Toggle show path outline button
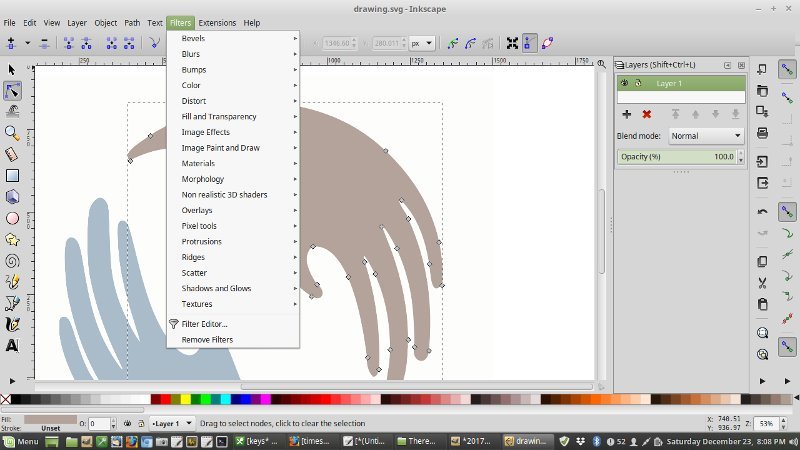Screen dimensions: 800x450 click(547, 43)
